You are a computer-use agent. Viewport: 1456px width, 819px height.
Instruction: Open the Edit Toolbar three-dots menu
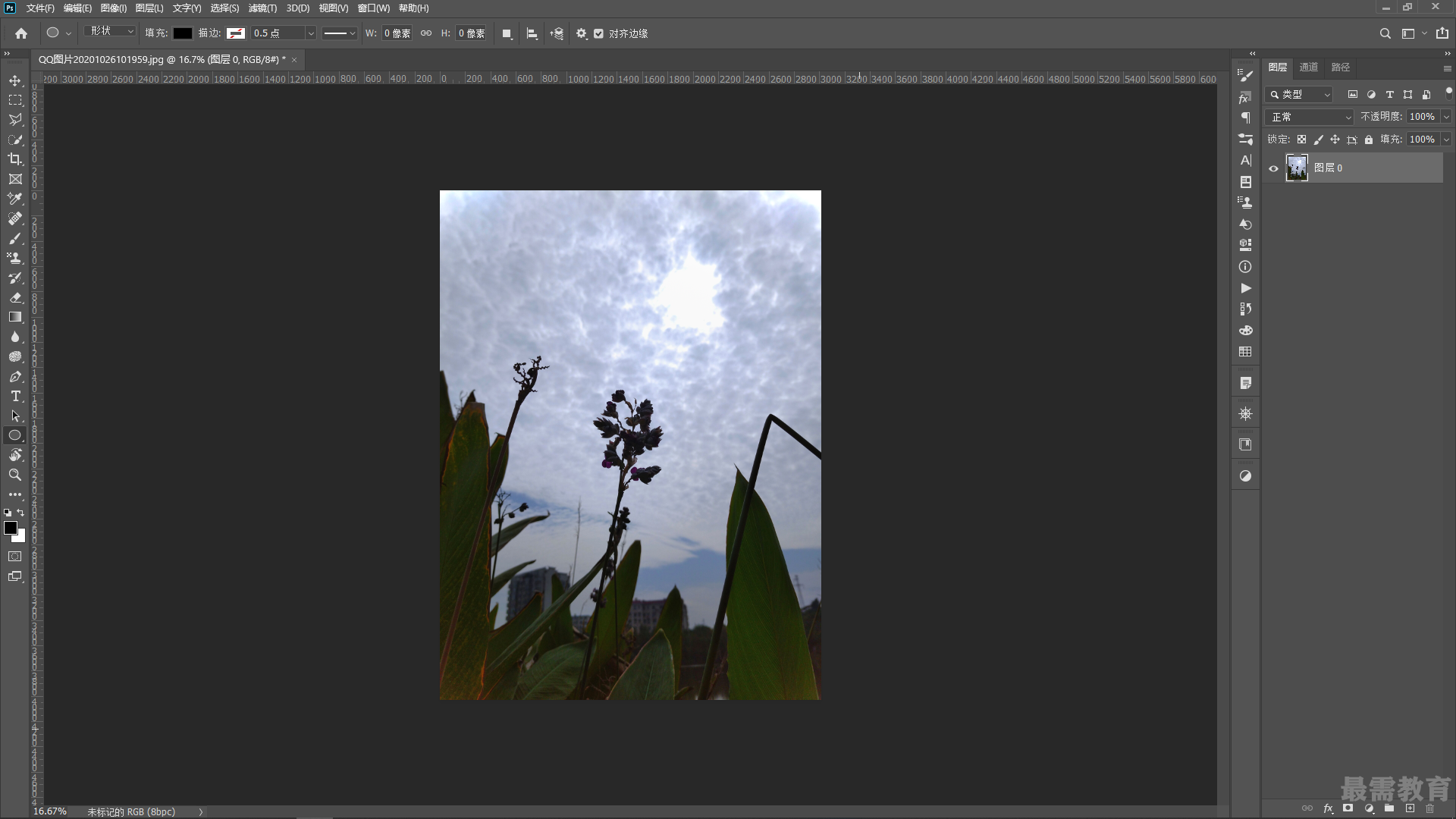coord(15,494)
